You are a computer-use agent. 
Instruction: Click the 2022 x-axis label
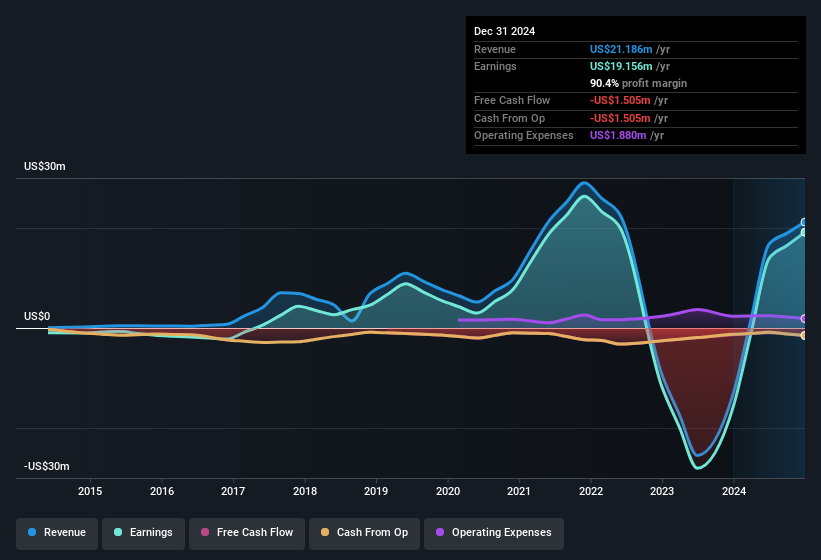click(591, 491)
